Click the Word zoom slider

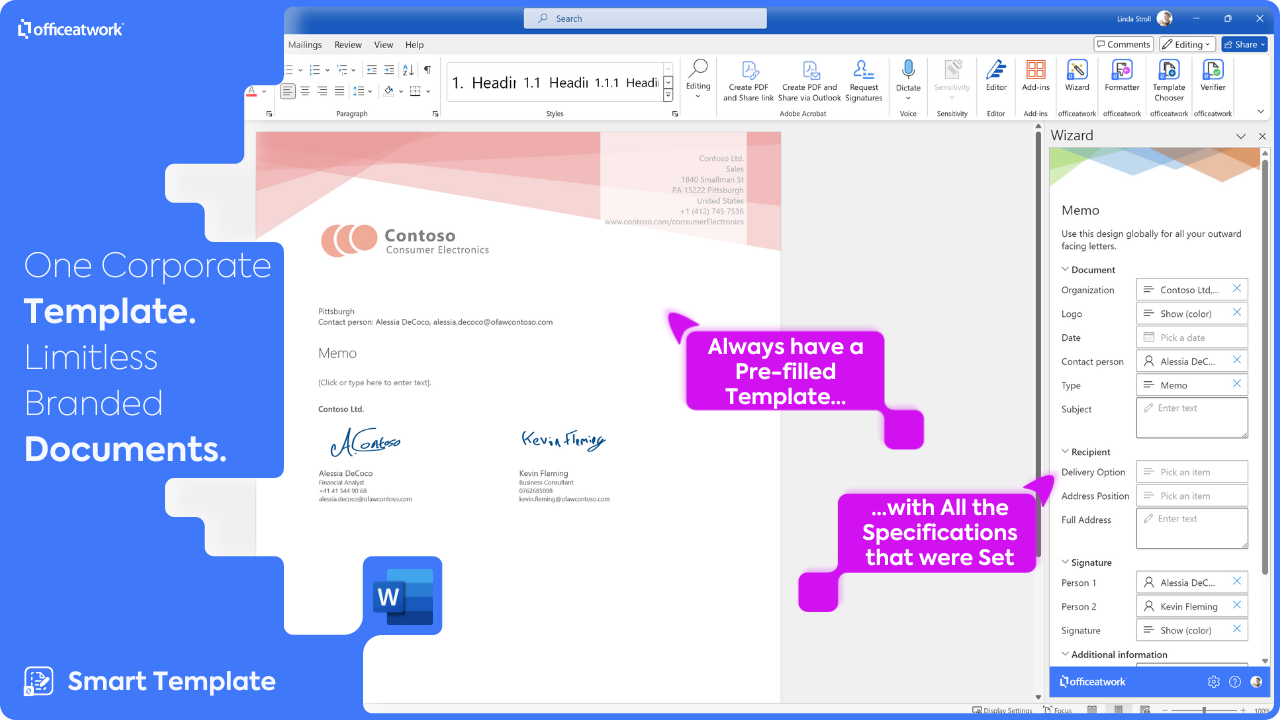1205,711
